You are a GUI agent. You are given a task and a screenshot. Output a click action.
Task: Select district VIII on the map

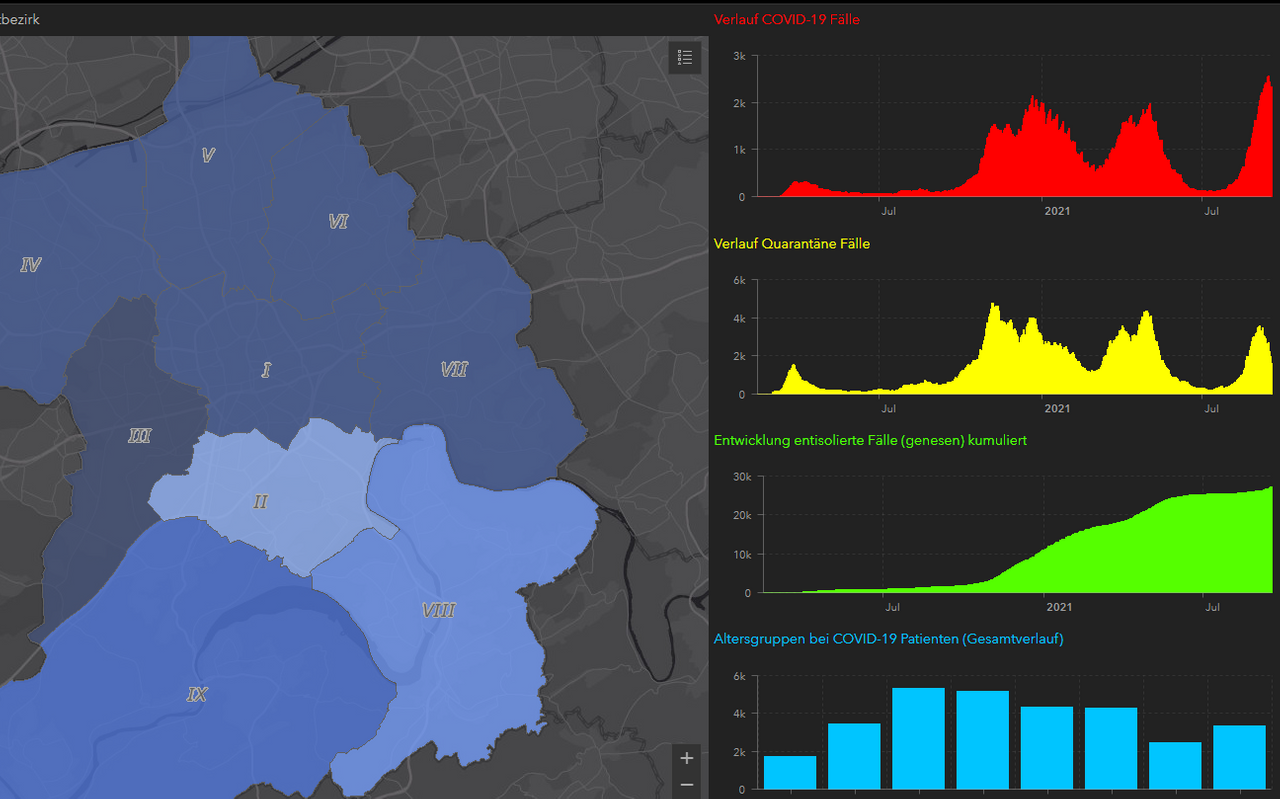click(x=438, y=610)
